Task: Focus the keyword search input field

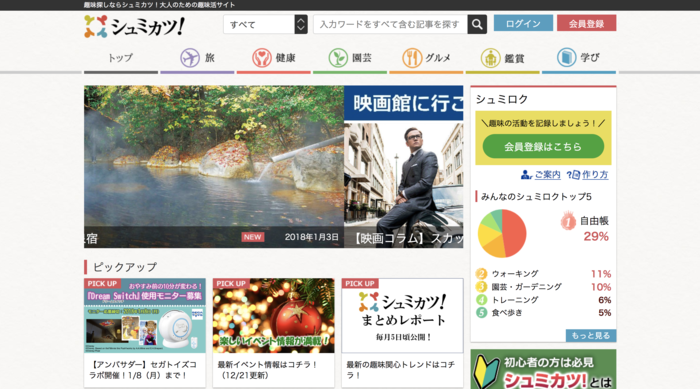Action: pyautogui.click(x=390, y=24)
